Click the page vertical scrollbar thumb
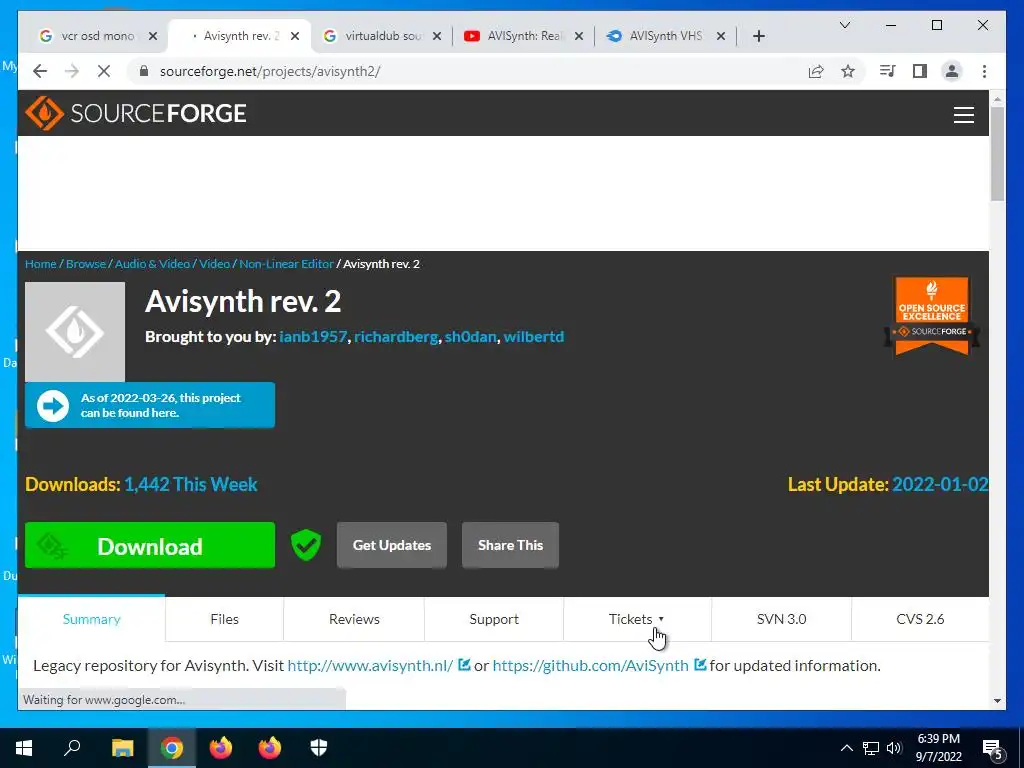This screenshot has width=1024, height=768. 997,153
